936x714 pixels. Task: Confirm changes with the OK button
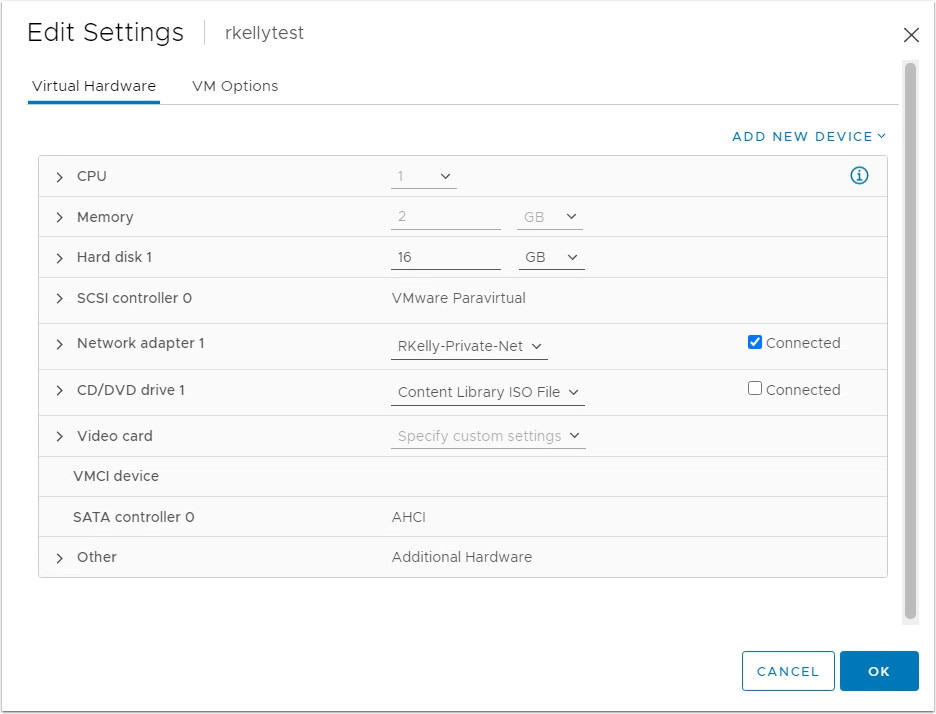coord(879,671)
